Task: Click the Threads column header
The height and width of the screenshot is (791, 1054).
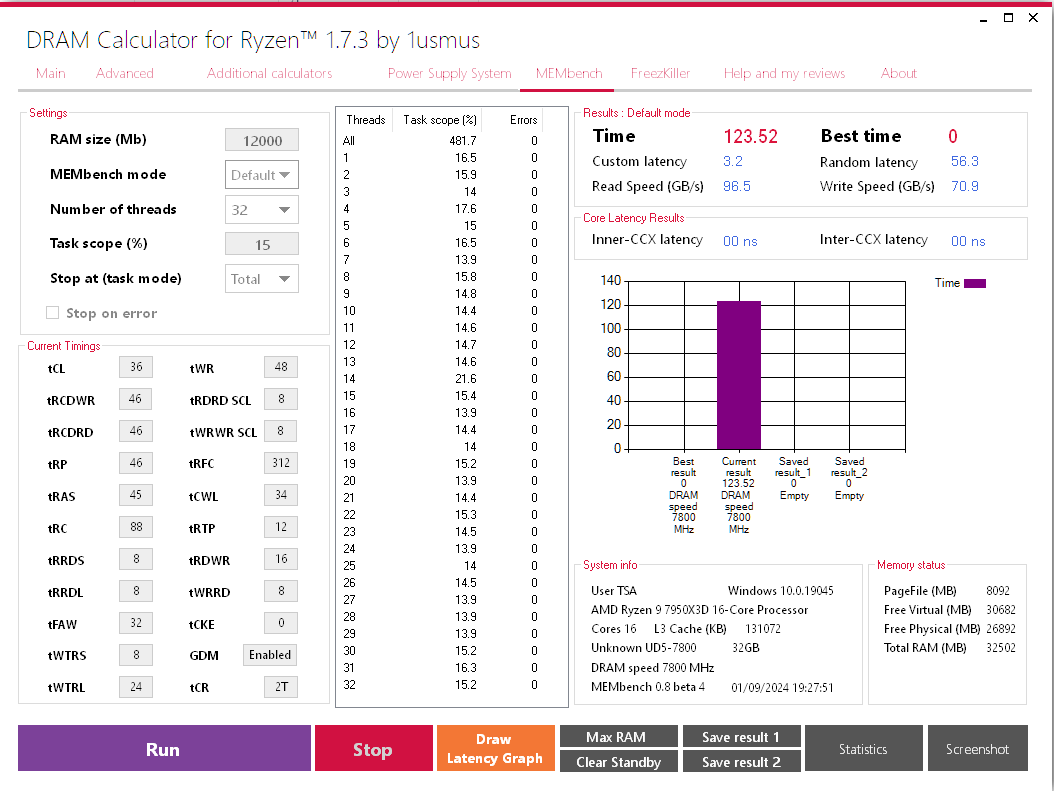Action: tap(366, 120)
